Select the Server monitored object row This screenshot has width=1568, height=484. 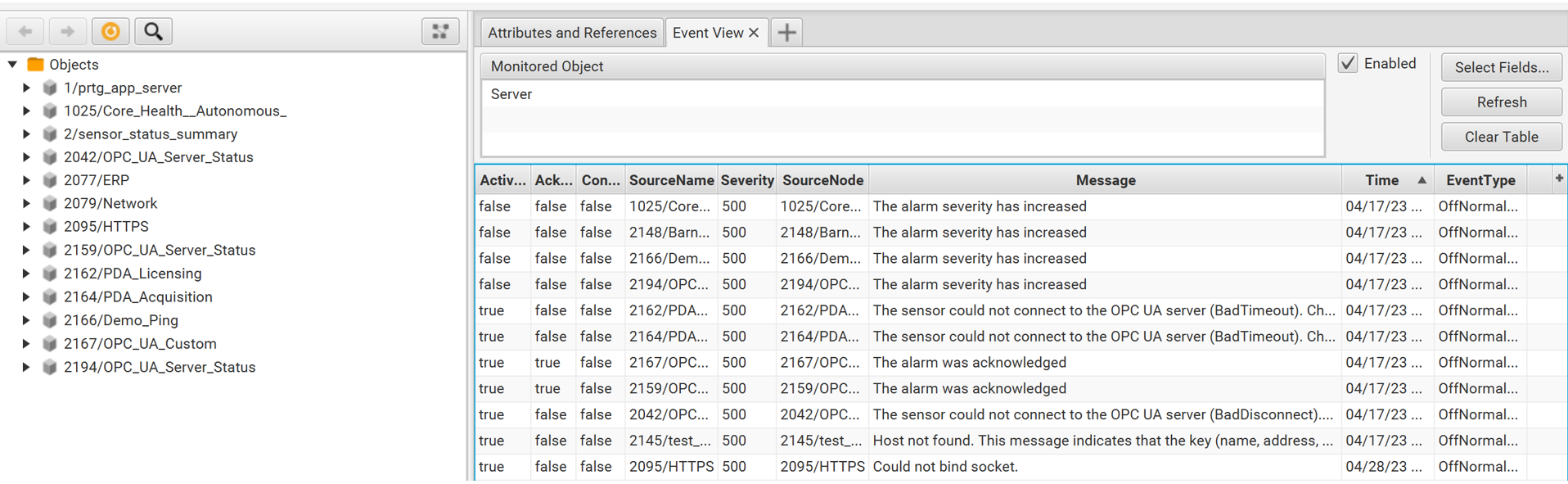[511, 94]
